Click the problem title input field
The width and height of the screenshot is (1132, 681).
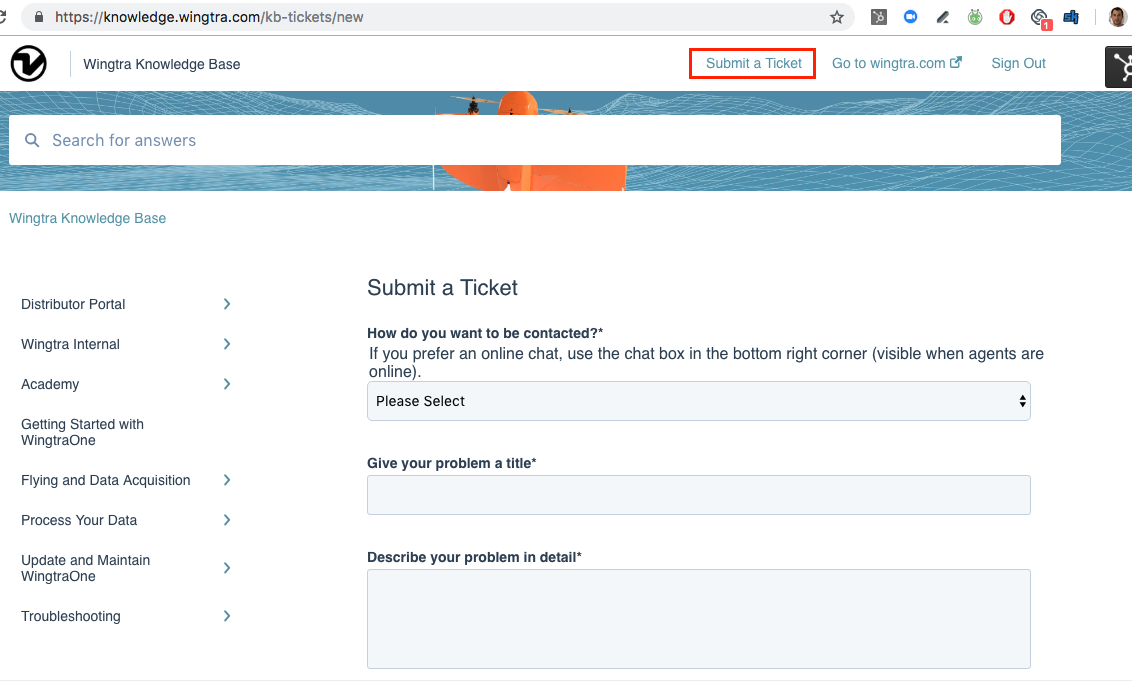pos(698,494)
